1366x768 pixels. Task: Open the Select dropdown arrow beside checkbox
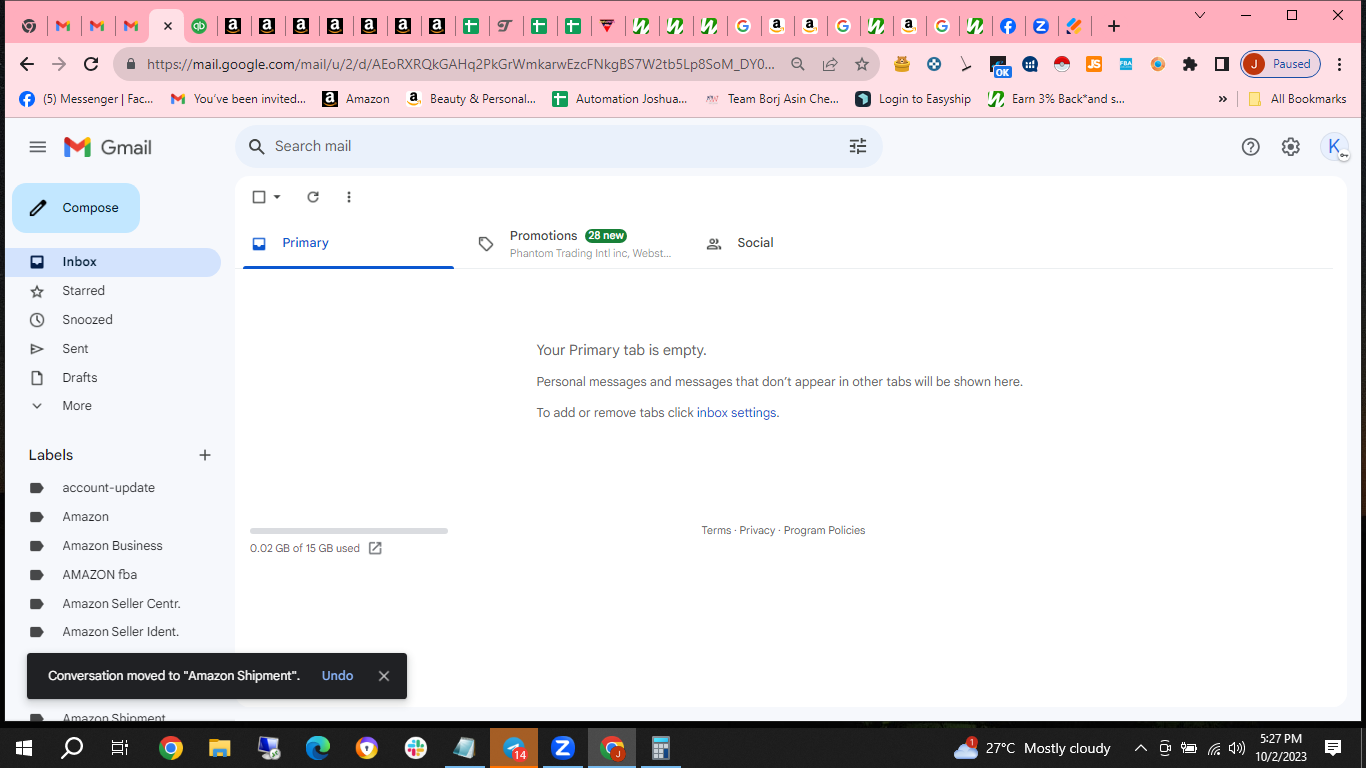point(277,197)
